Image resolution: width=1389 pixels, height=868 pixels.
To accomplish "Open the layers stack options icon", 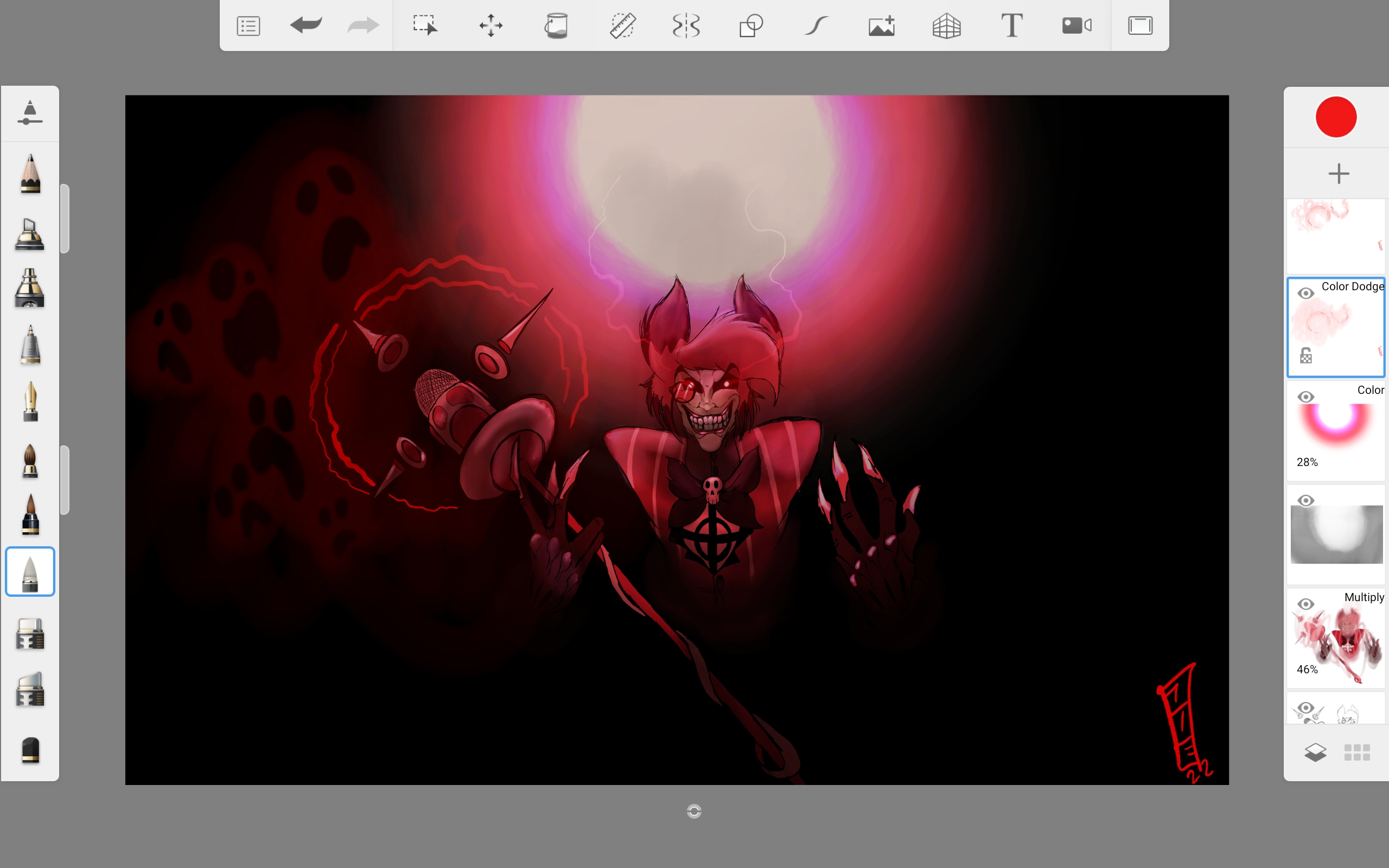I will pyautogui.click(x=1315, y=752).
